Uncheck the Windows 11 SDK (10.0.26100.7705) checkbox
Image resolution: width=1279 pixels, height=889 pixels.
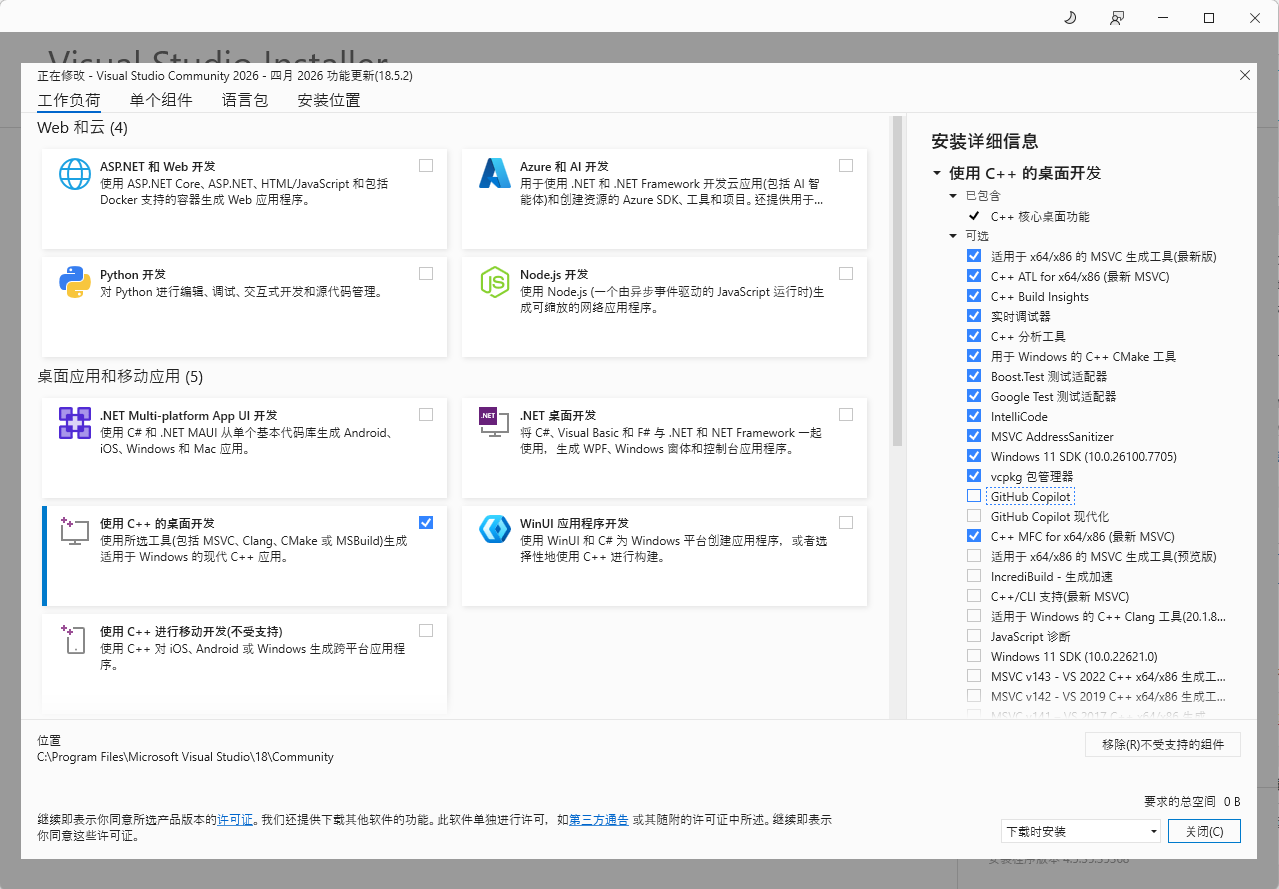tap(974, 456)
